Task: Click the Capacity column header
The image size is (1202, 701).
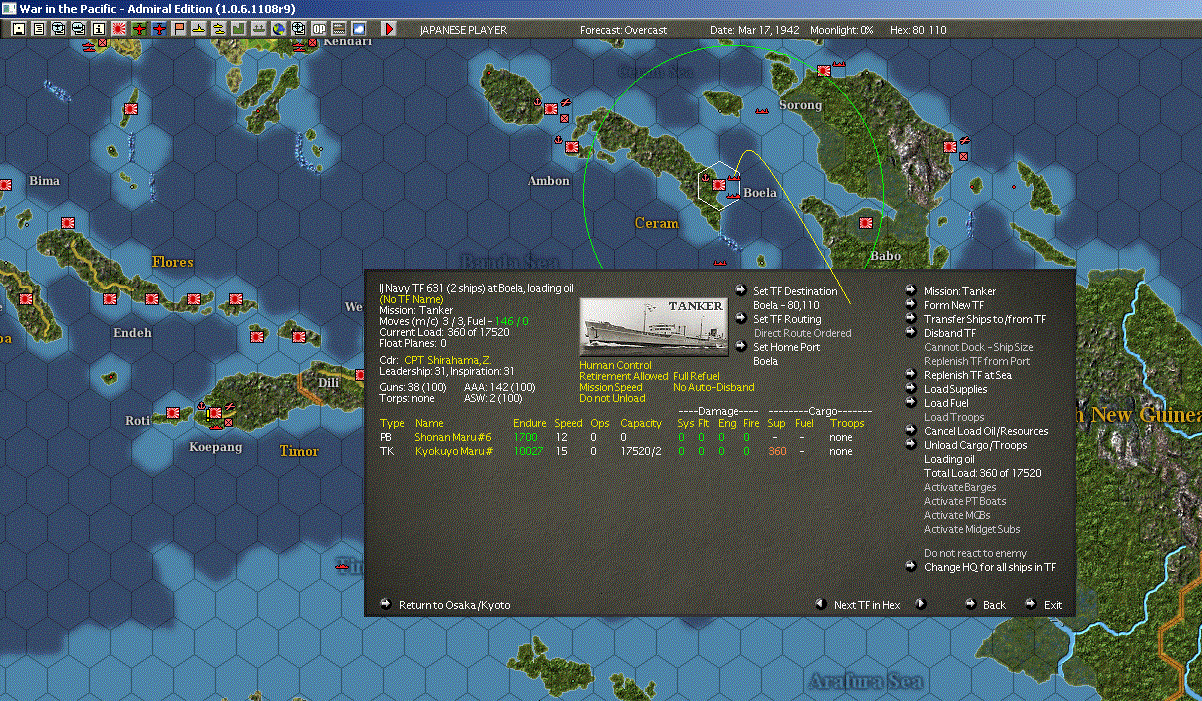Action: tap(641, 423)
